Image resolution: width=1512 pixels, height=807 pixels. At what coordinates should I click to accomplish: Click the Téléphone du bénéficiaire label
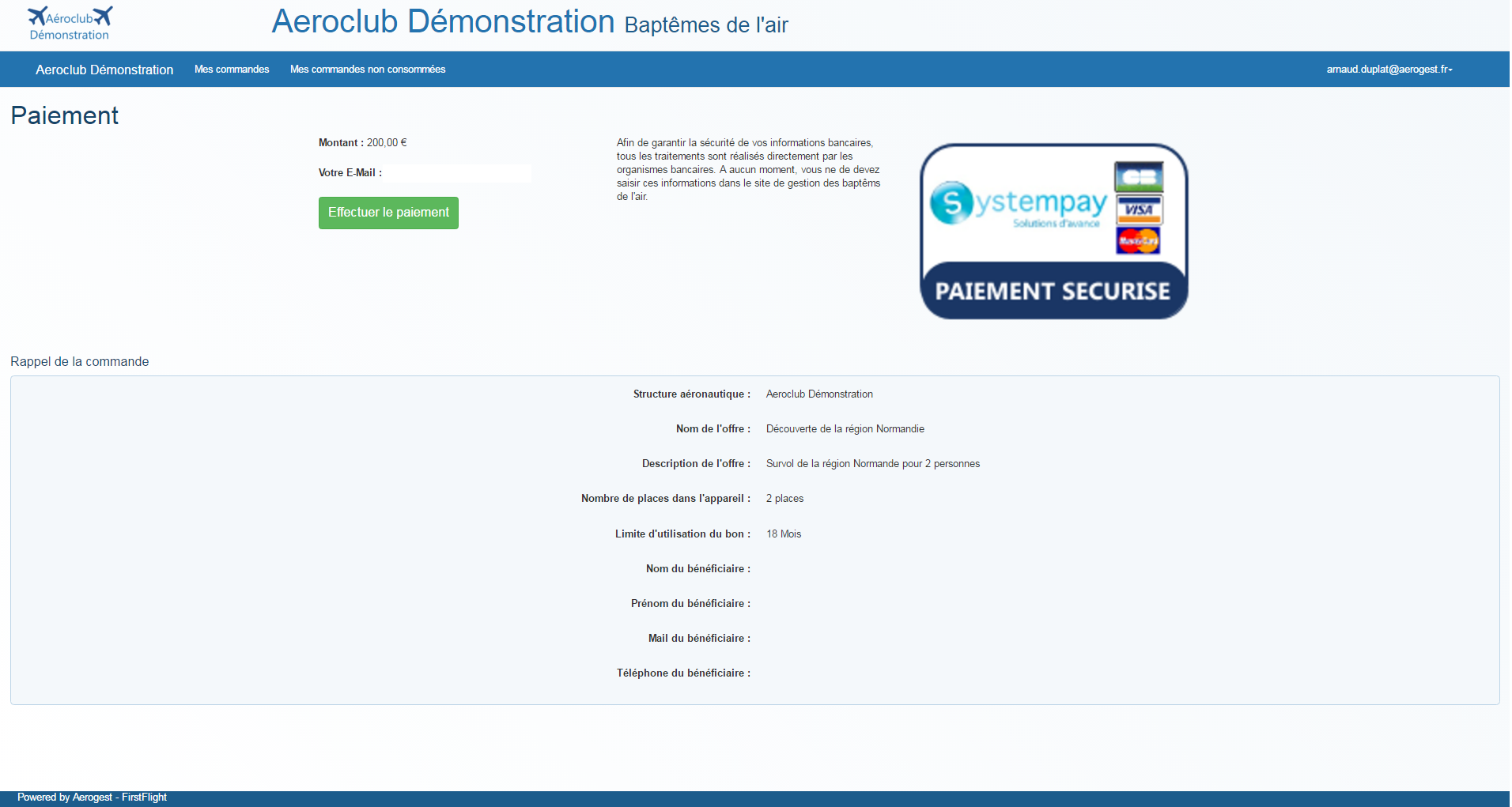[684, 673]
